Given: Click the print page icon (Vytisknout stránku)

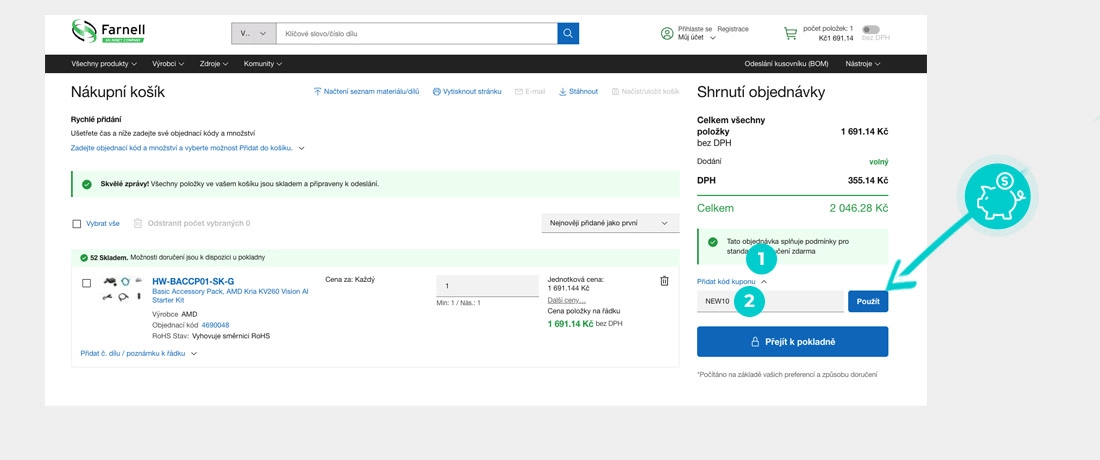Looking at the screenshot, I should [x=437, y=91].
